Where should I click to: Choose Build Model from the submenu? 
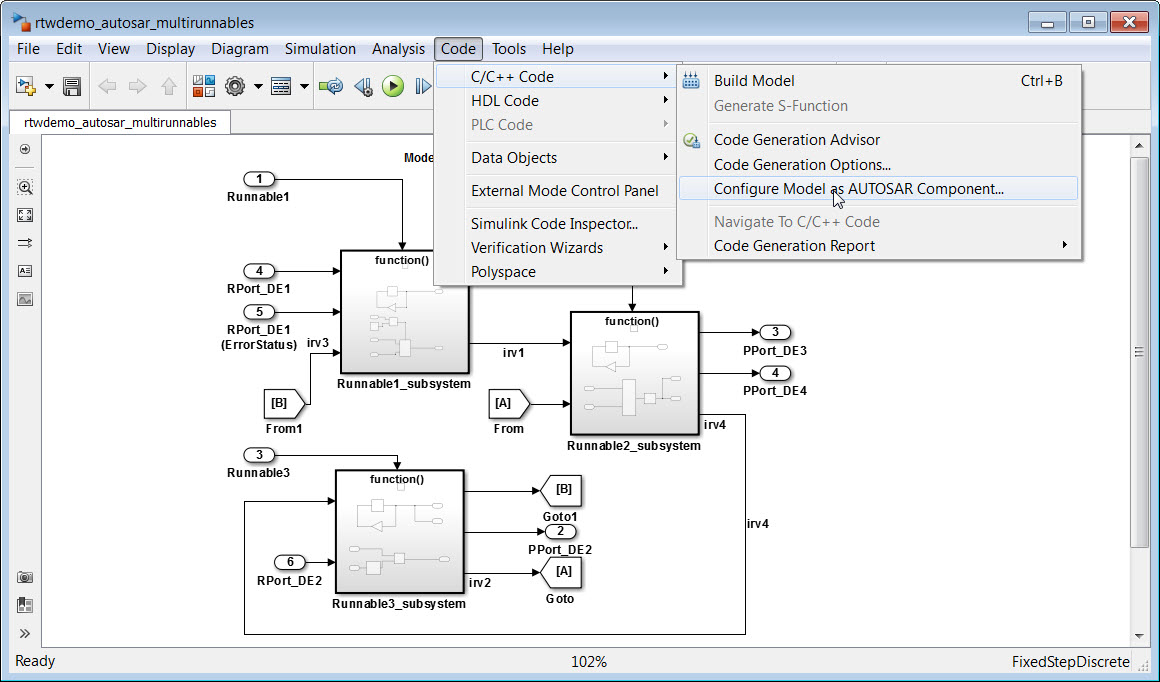(754, 81)
